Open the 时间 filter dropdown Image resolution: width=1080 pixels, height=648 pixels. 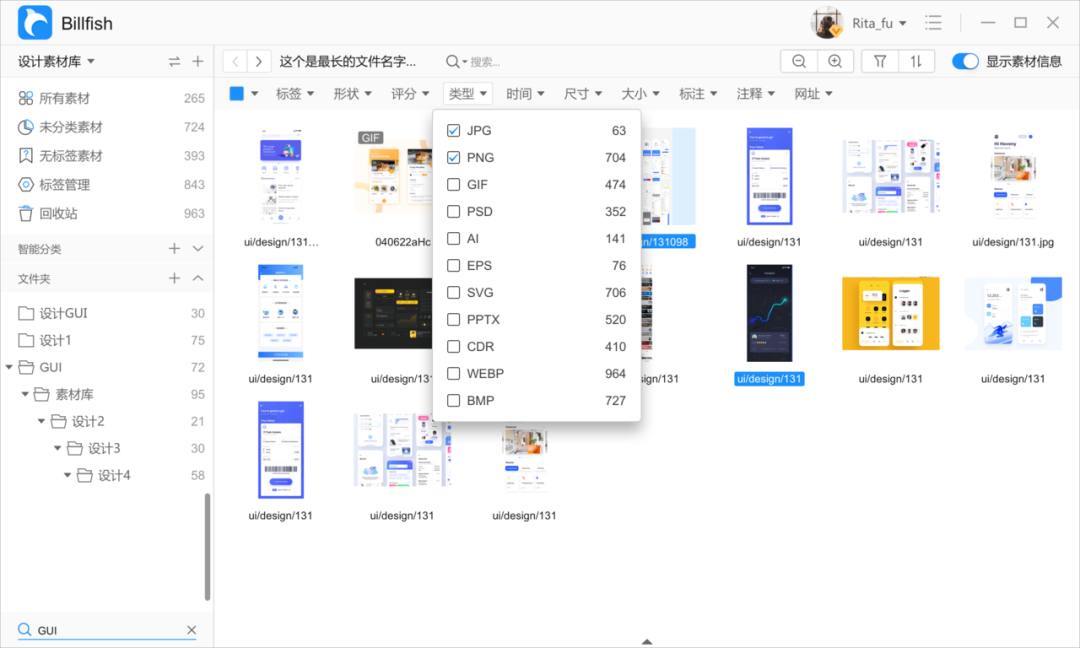(525, 94)
